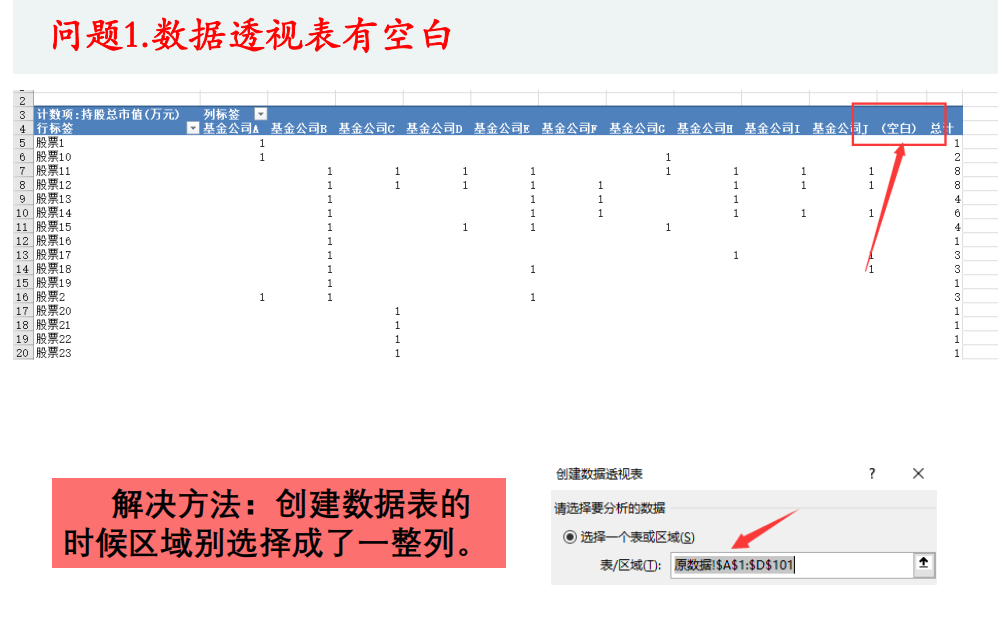The height and width of the screenshot is (621, 1007).
Task: Click the collapse dialog range selector icon
Action: [x=923, y=564]
